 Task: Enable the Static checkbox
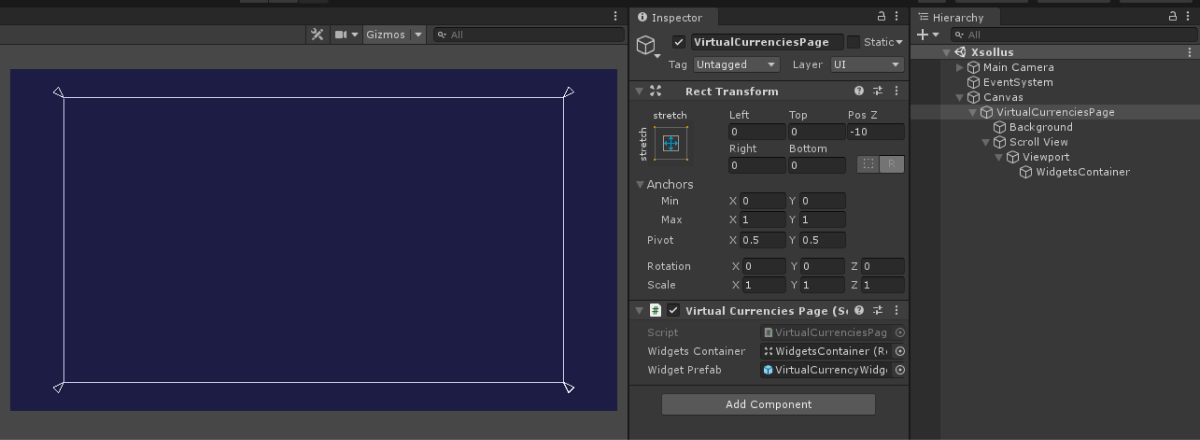(x=853, y=42)
